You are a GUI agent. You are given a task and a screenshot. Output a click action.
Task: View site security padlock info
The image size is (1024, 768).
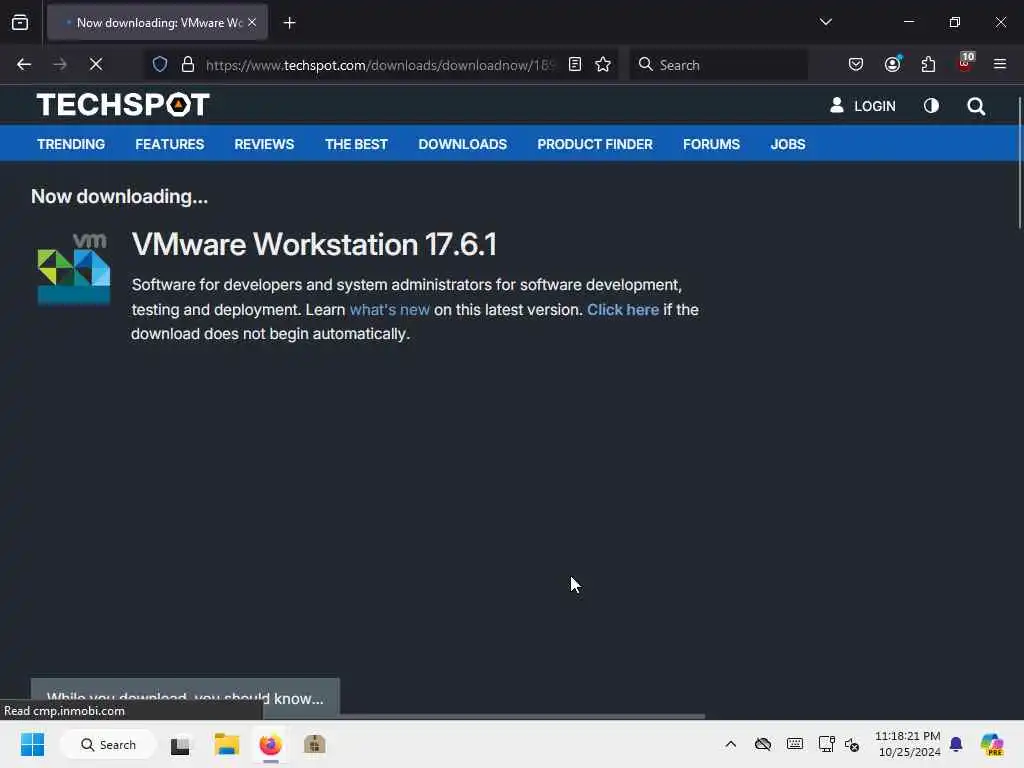pyautogui.click(x=188, y=64)
